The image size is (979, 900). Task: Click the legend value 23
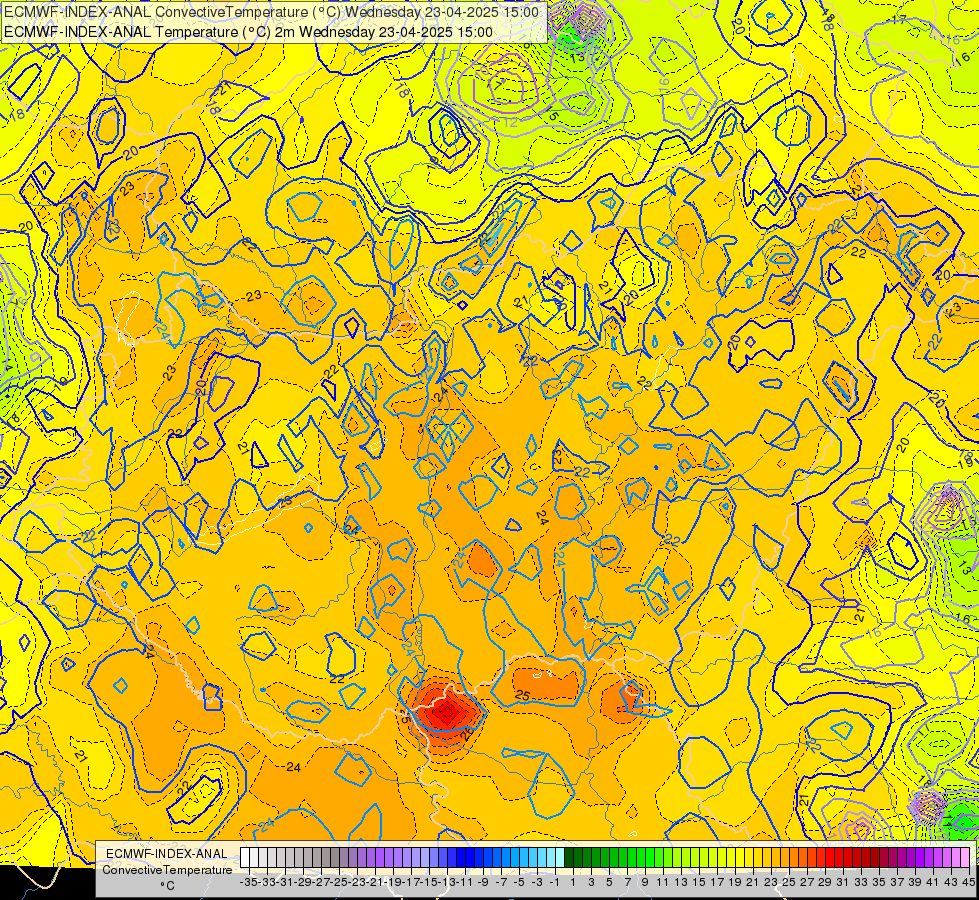pos(770,882)
